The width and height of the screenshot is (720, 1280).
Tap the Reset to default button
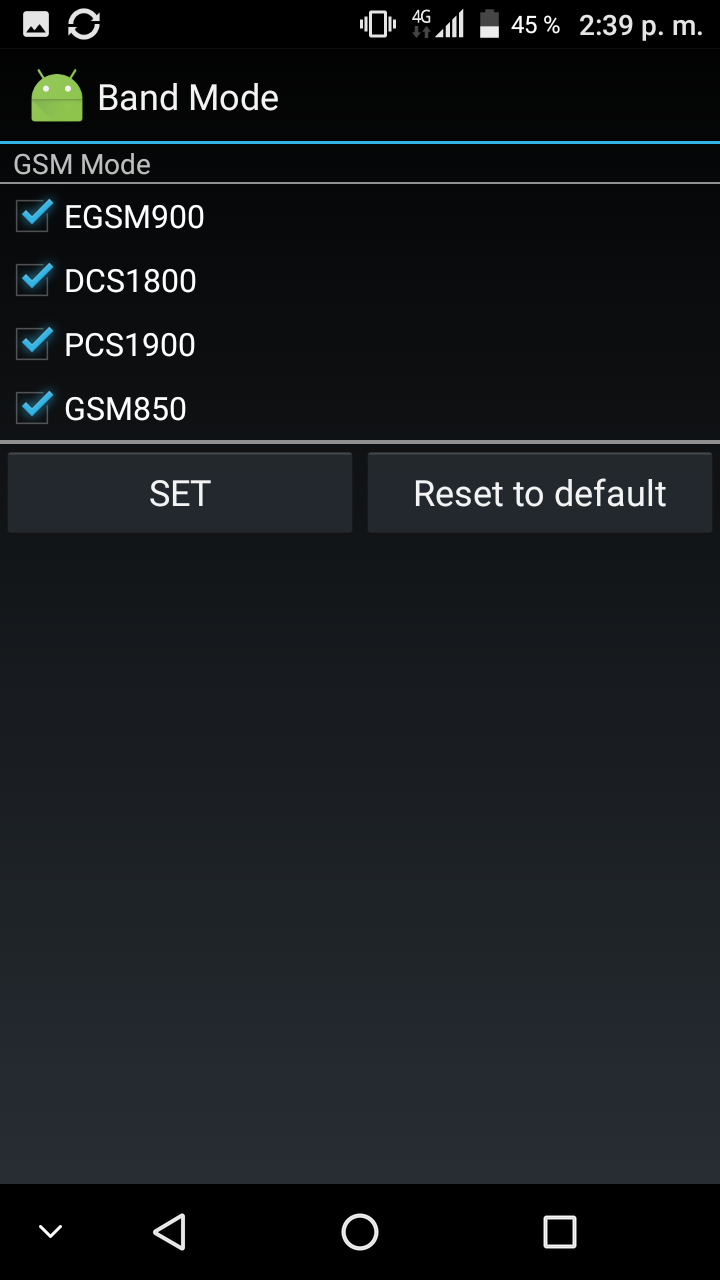(540, 493)
